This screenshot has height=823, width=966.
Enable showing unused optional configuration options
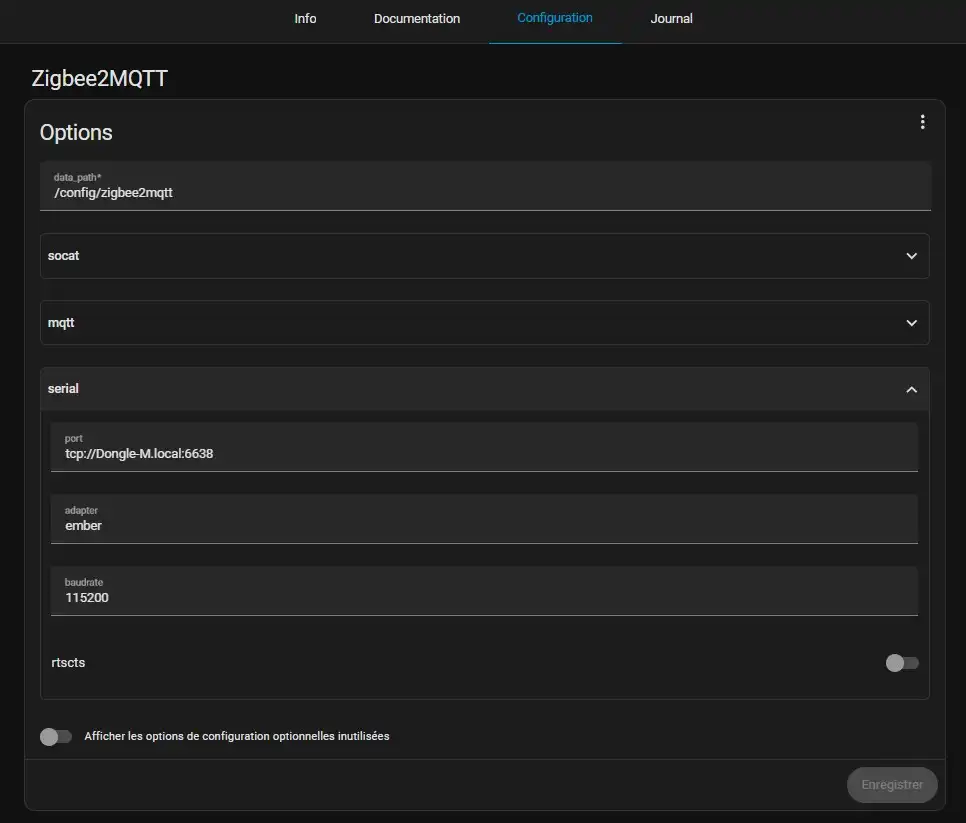click(x=56, y=737)
